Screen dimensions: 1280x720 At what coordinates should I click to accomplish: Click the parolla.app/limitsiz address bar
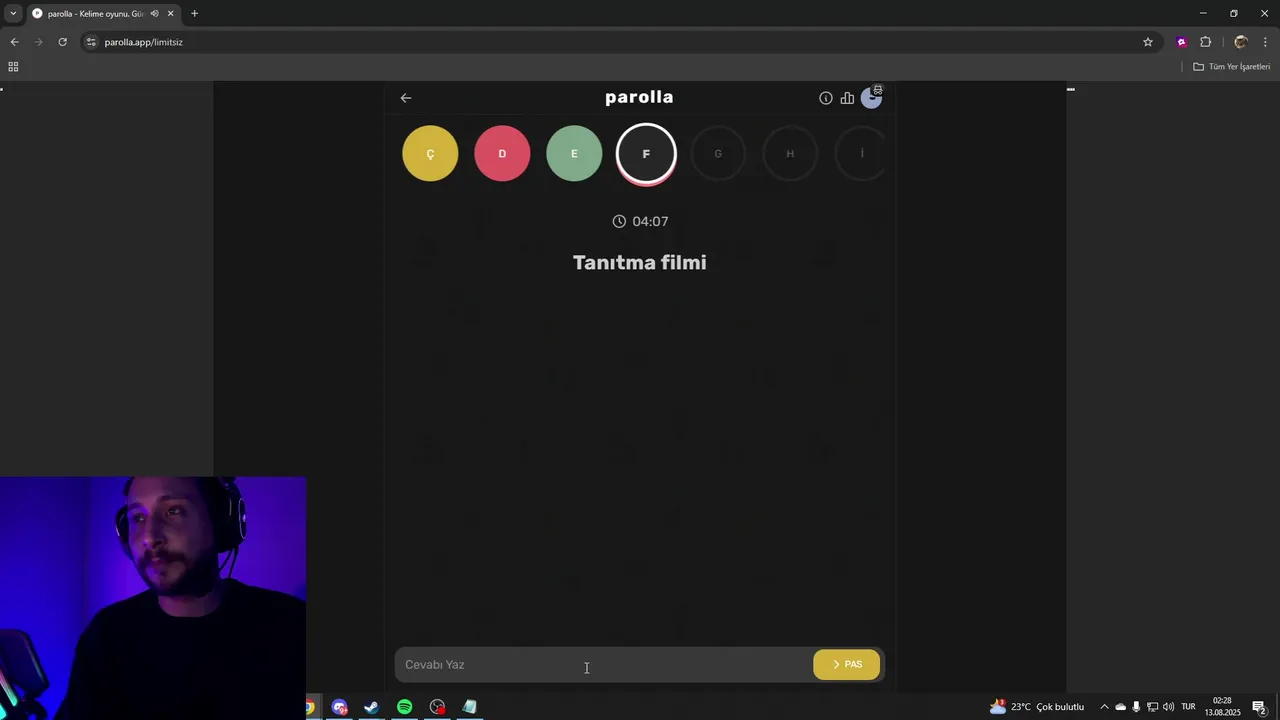[x=620, y=42]
